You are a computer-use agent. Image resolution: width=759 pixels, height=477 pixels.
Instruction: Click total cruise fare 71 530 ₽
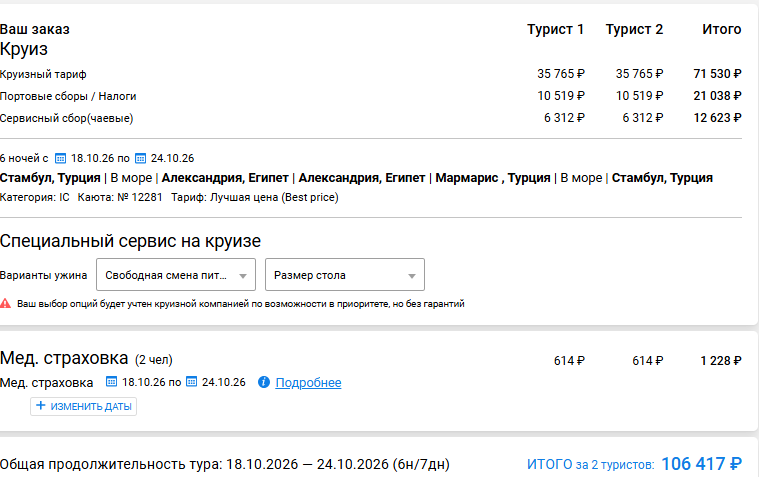(717, 74)
